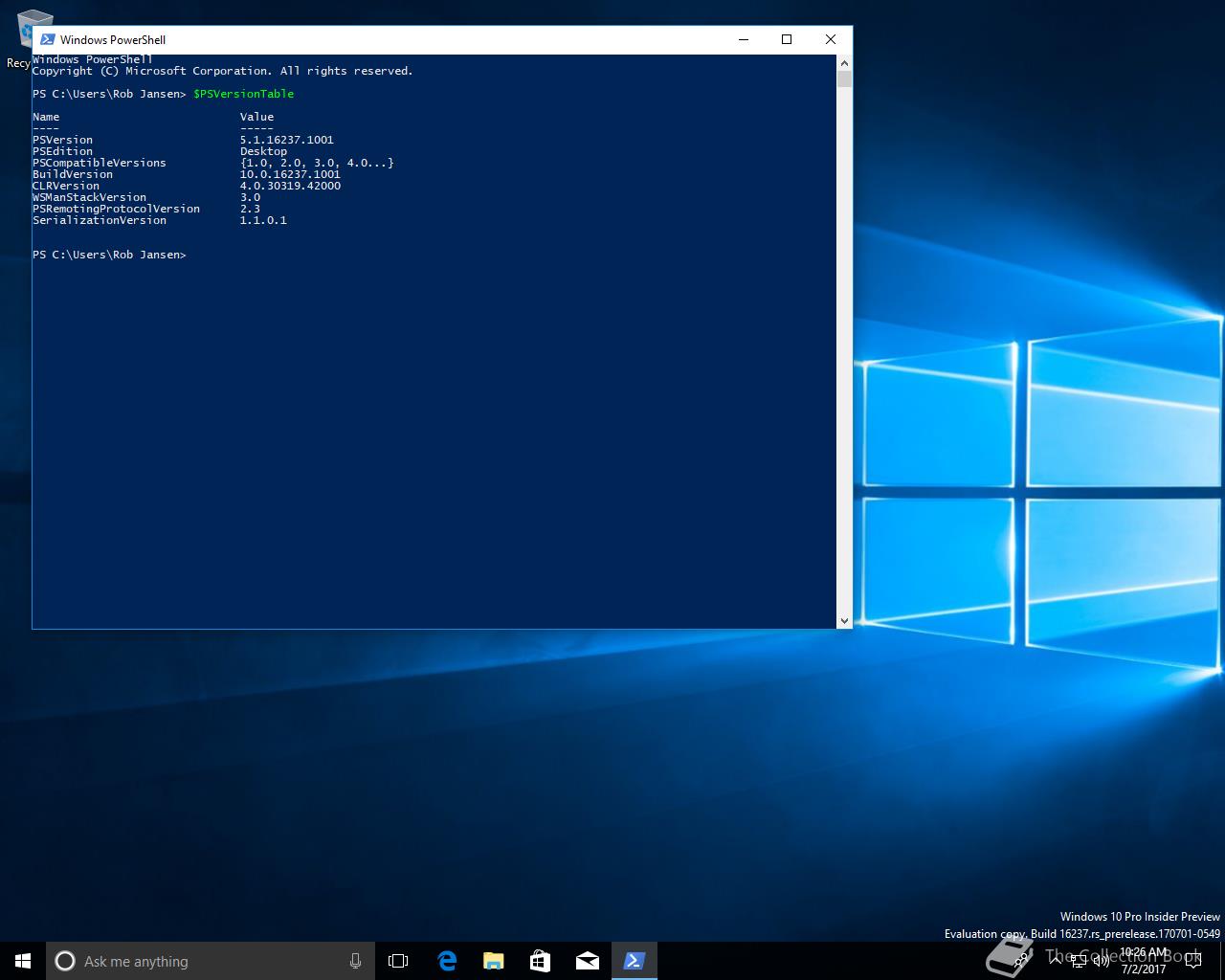This screenshot has height=980, width=1225.
Task: Click the PSCompatibleVersions row name
Action: [100, 163]
